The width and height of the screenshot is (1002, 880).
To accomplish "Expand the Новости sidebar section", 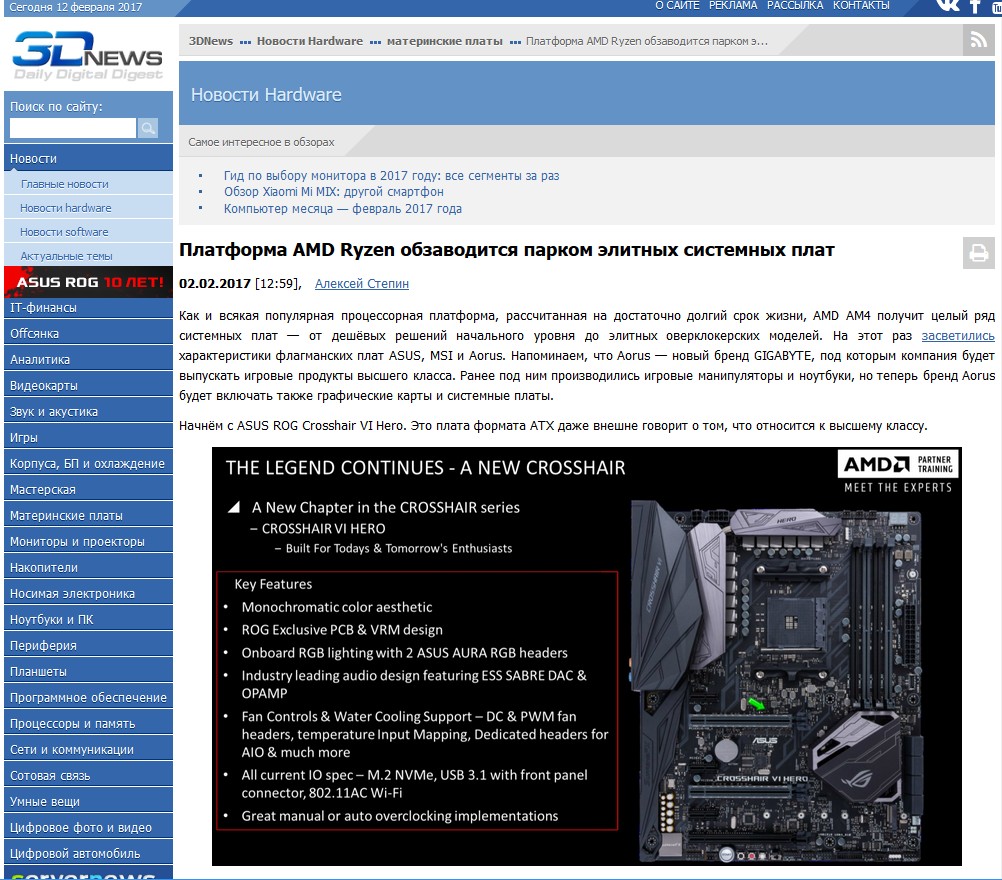I will 34,158.
